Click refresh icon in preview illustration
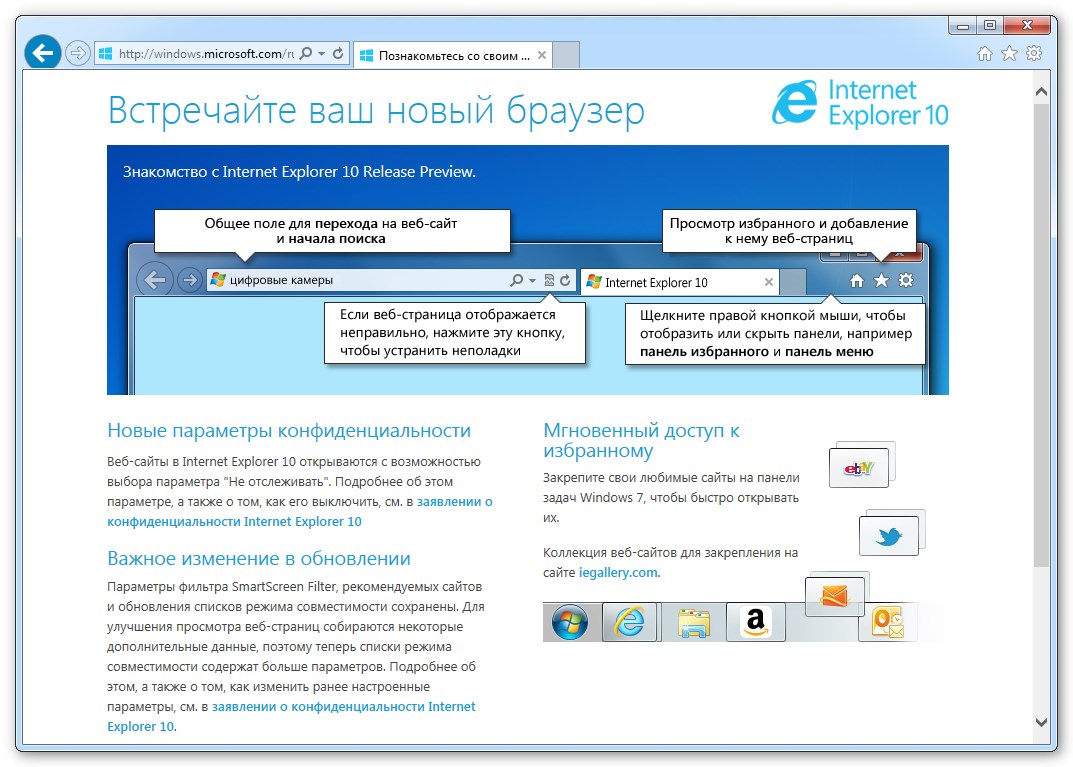The height and width of the screenshot is (767, 1073). coord(565,280)
